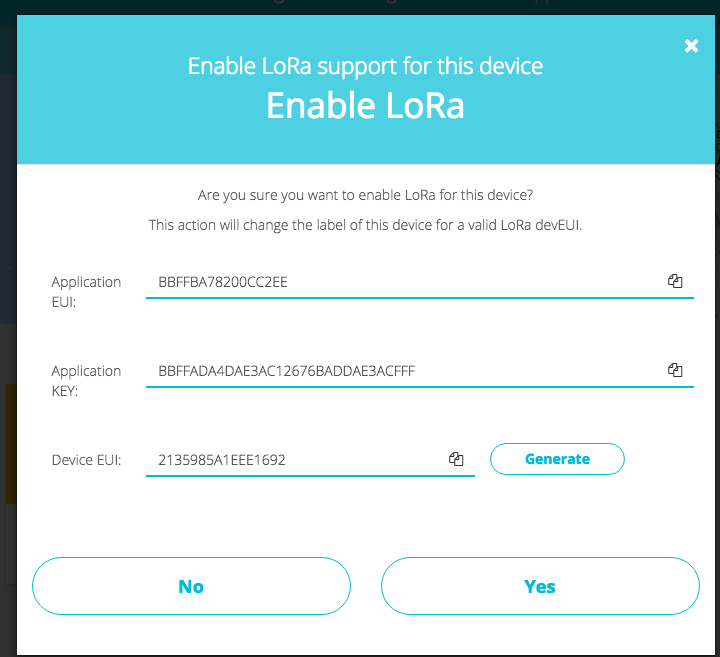The height and width of the screenshot is (657, 720).
Task: Click the Enable LoRa support subtitle
Action: [365, 66]
